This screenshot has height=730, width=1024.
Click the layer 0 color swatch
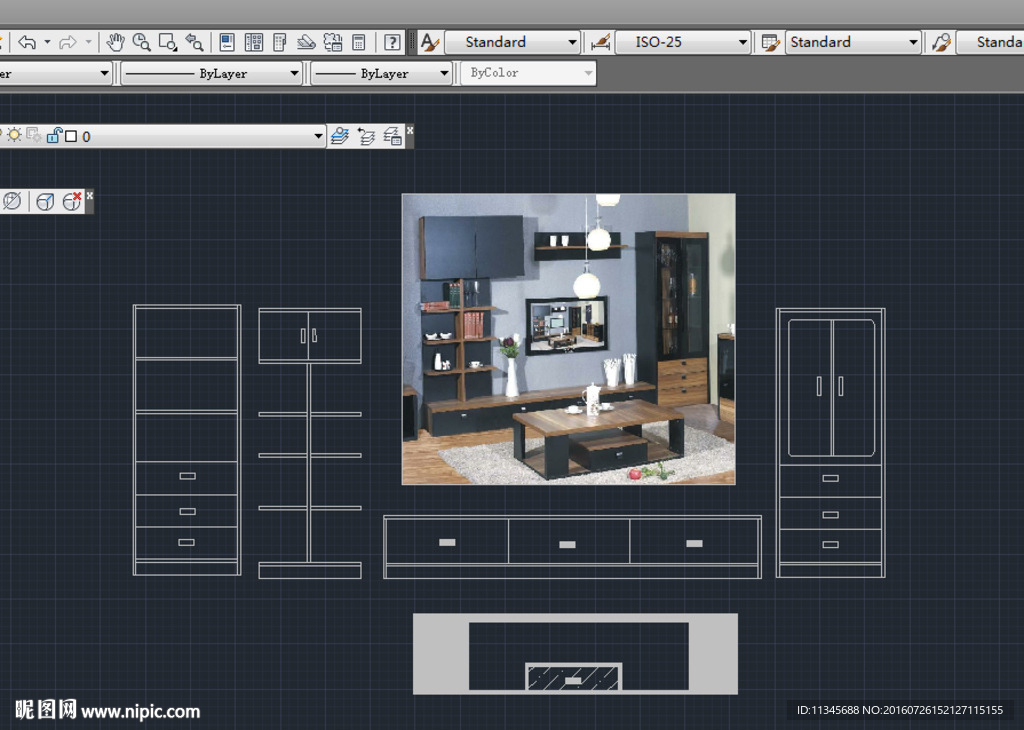point(71,136)
